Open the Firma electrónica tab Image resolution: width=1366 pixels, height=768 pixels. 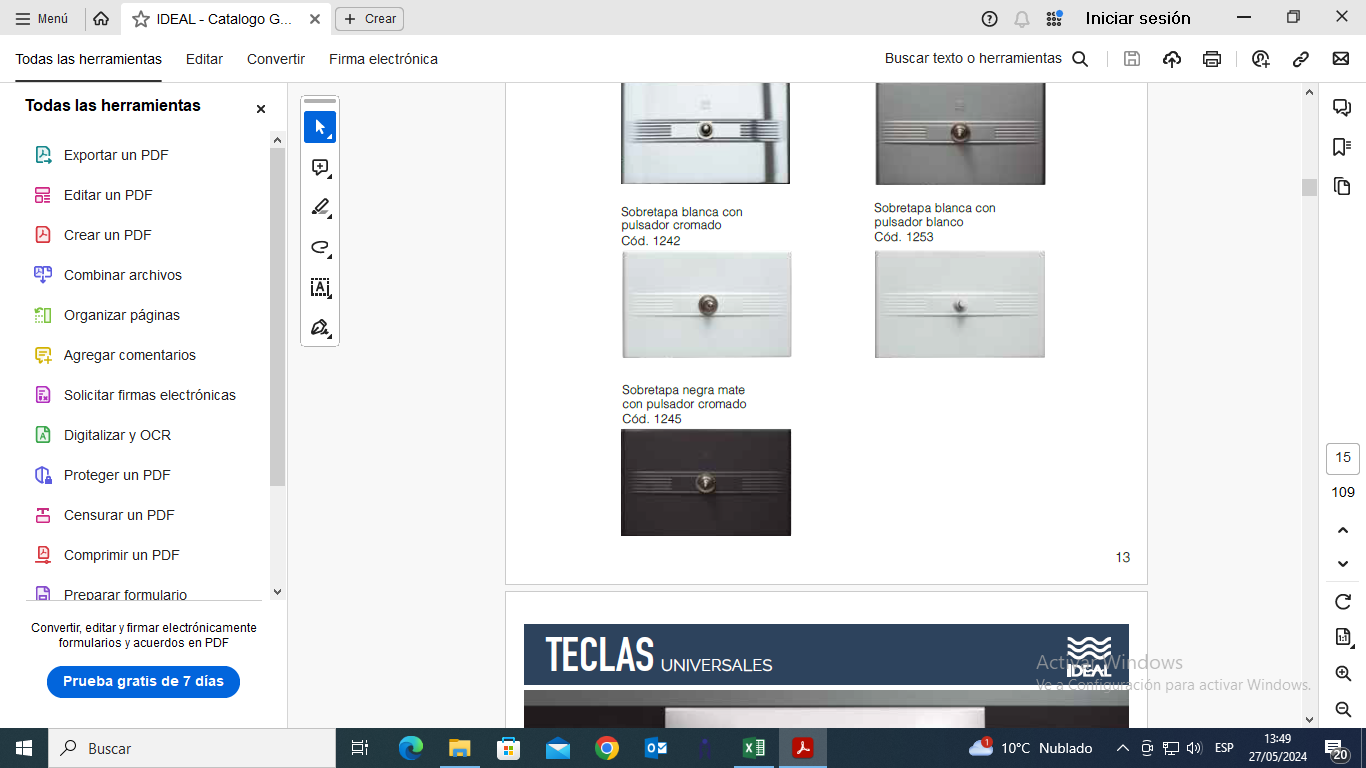383,59
